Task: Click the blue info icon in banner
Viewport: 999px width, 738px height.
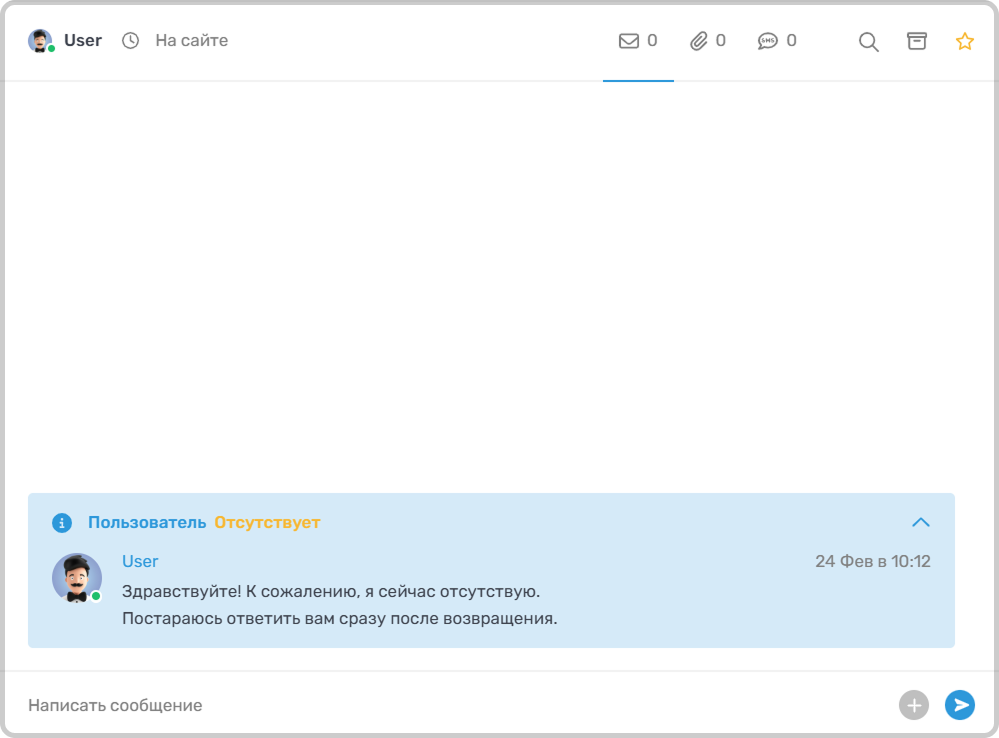Action: (62, 523)
